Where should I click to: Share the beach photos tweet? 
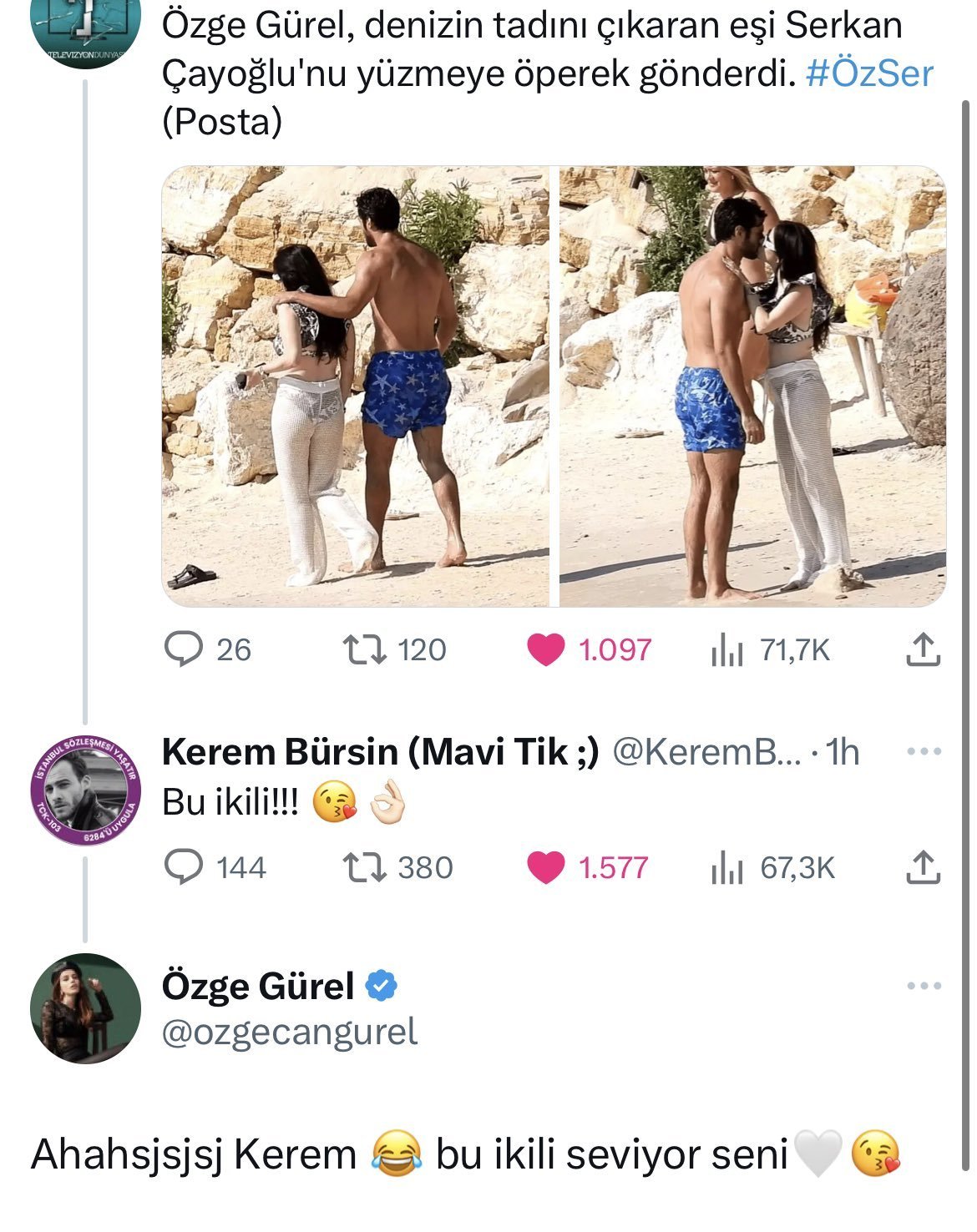pyautogui.click(x=923, y=649)
